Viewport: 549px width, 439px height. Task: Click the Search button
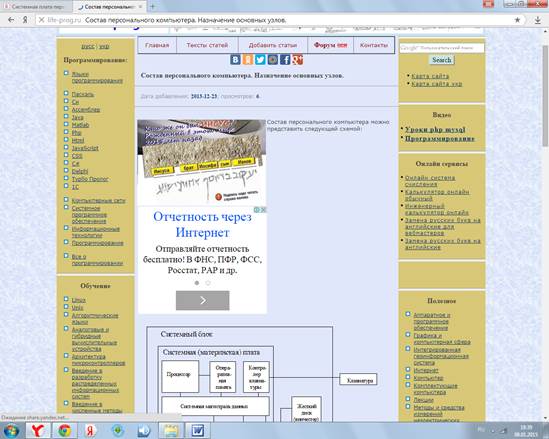pos(442,60)
